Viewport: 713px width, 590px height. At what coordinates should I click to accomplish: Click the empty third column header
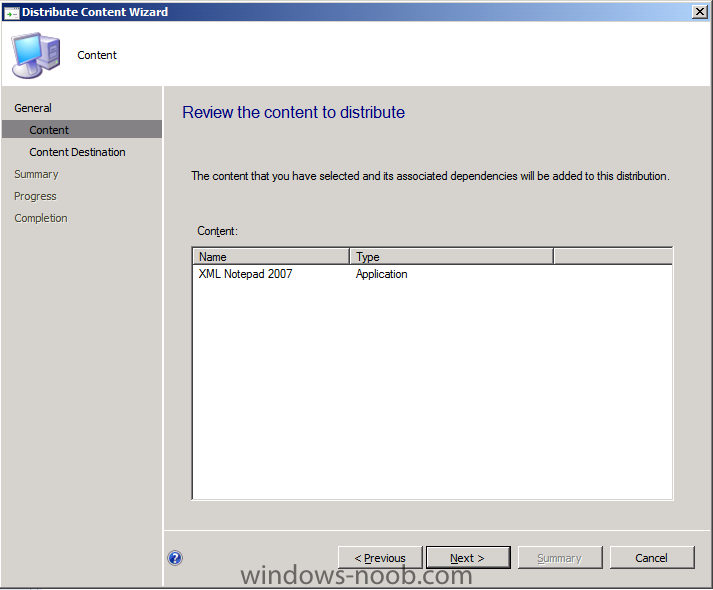coord(613,257)
